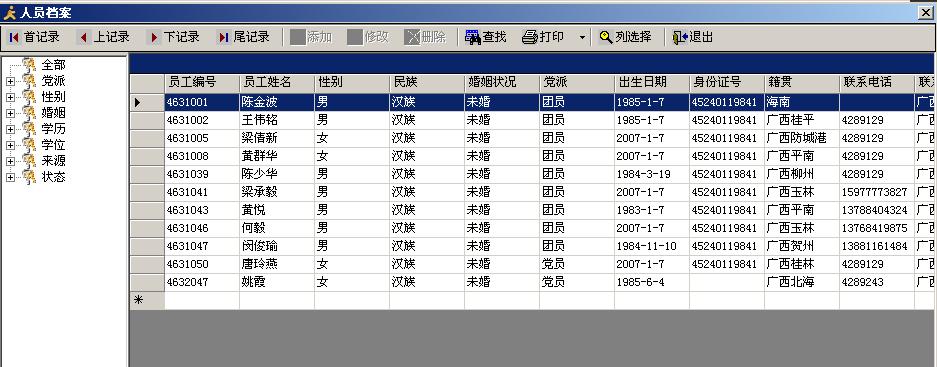The image size is (937, 367).
Task: Expand the 学历 tree node
Action: [10, 130]
